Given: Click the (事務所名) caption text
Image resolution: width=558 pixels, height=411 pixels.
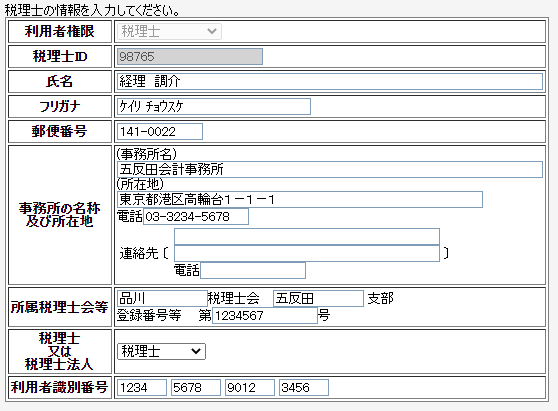Looking at the screenshot, I should click(147, 154).
